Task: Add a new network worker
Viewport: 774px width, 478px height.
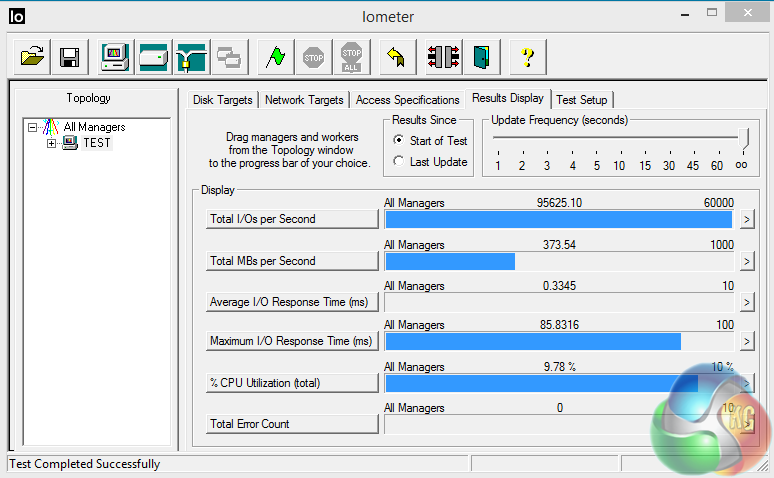Action: (192, 57)
